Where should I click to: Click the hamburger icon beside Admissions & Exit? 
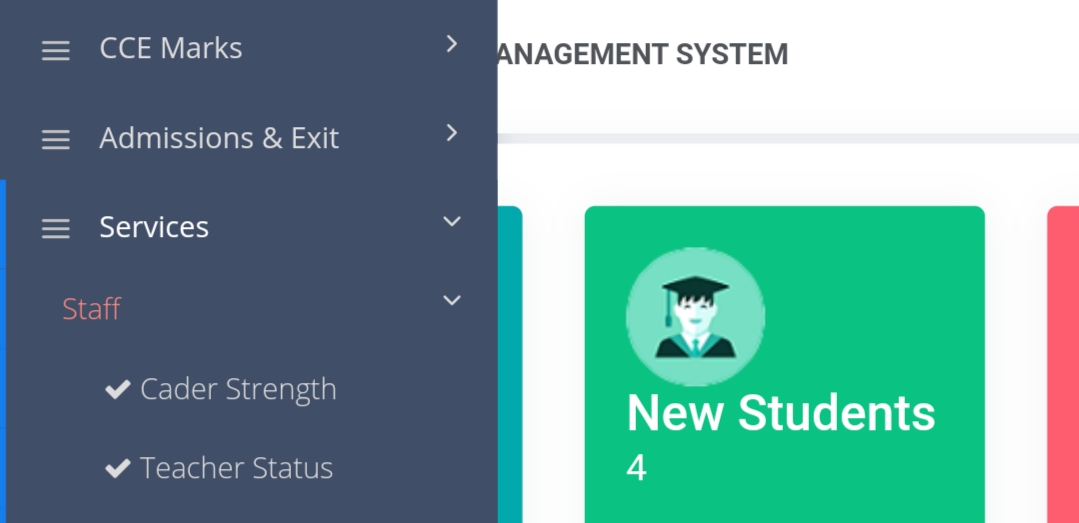56,140
